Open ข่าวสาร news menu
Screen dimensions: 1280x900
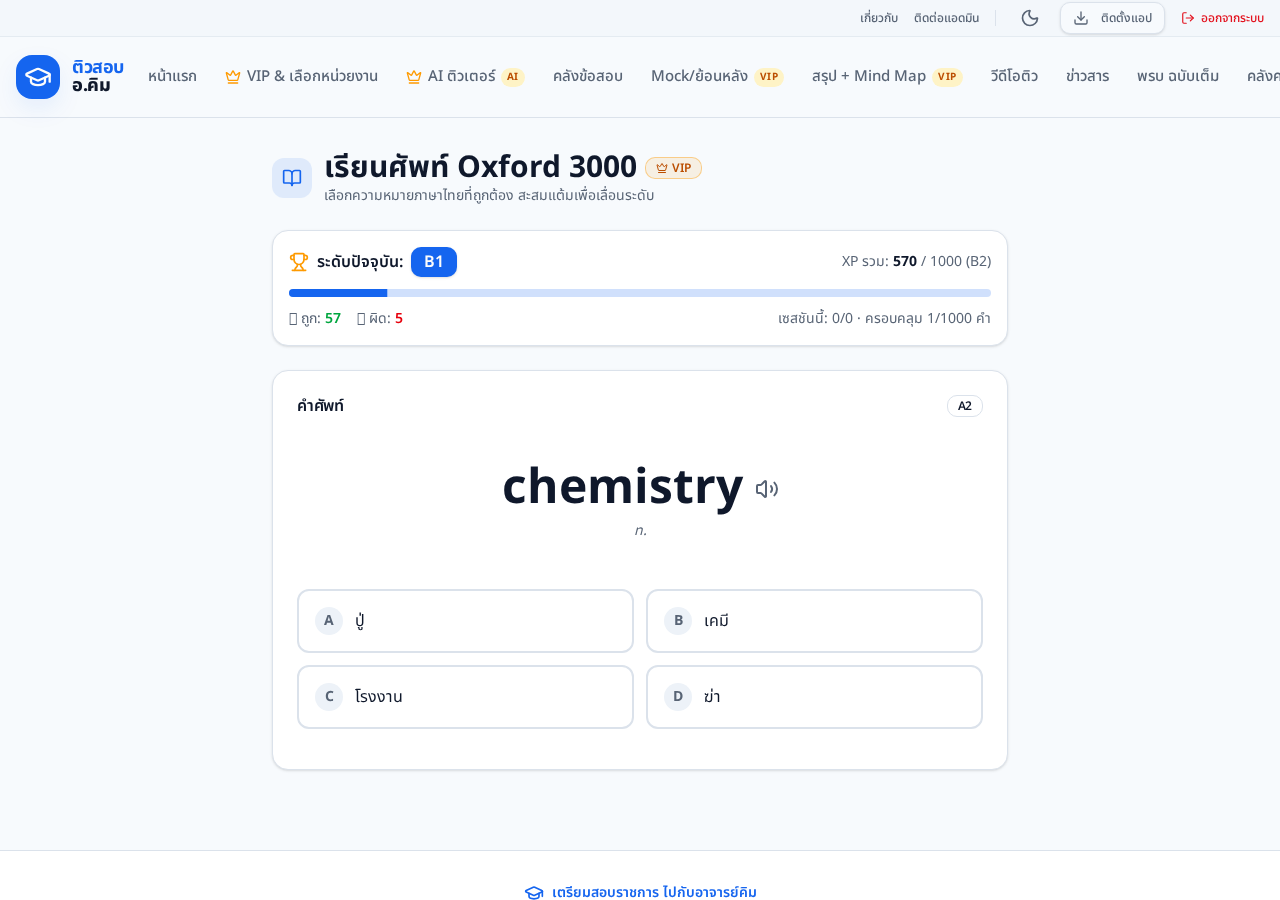(x=1087, y=76)
